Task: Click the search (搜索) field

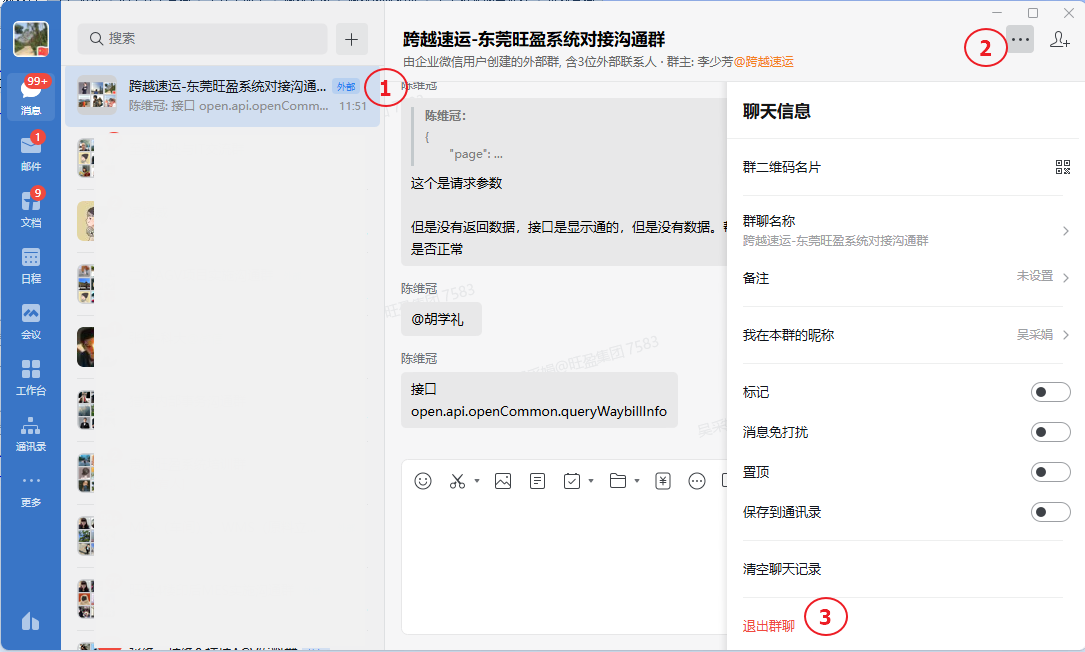Action: (202, 39)
